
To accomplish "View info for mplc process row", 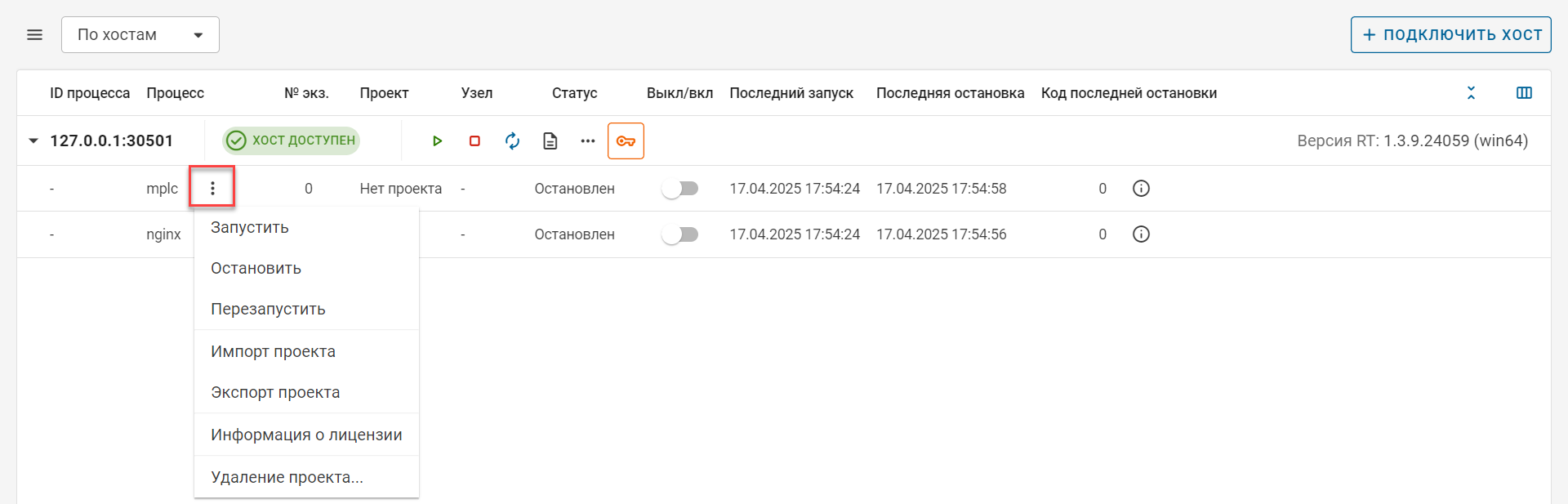I will point(1141,188).
